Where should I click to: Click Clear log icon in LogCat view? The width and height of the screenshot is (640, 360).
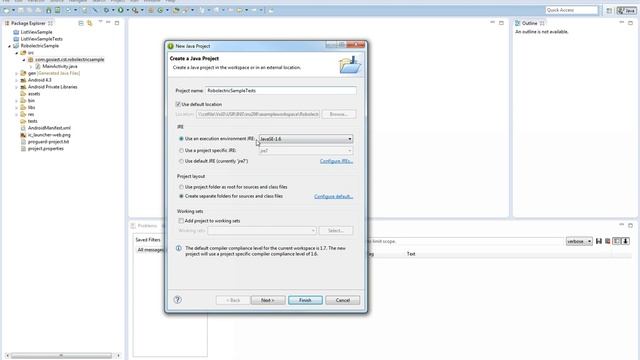608,241
